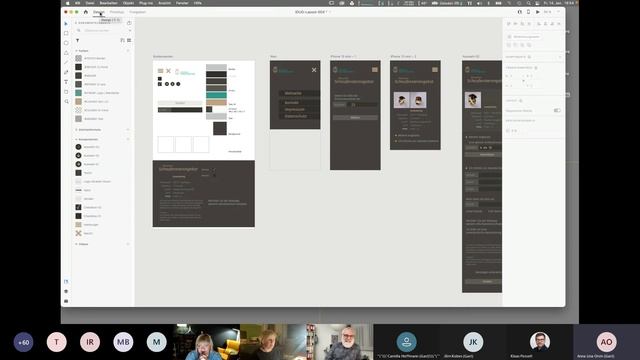Activate the Text tool
640x360 pixels.
66,82
